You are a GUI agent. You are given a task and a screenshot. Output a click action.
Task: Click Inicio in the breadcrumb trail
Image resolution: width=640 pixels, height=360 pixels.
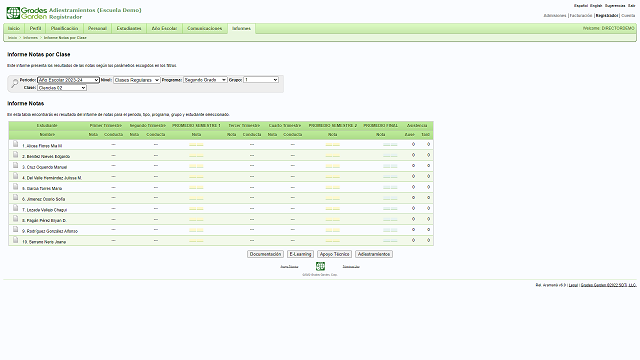coord(13,38)
